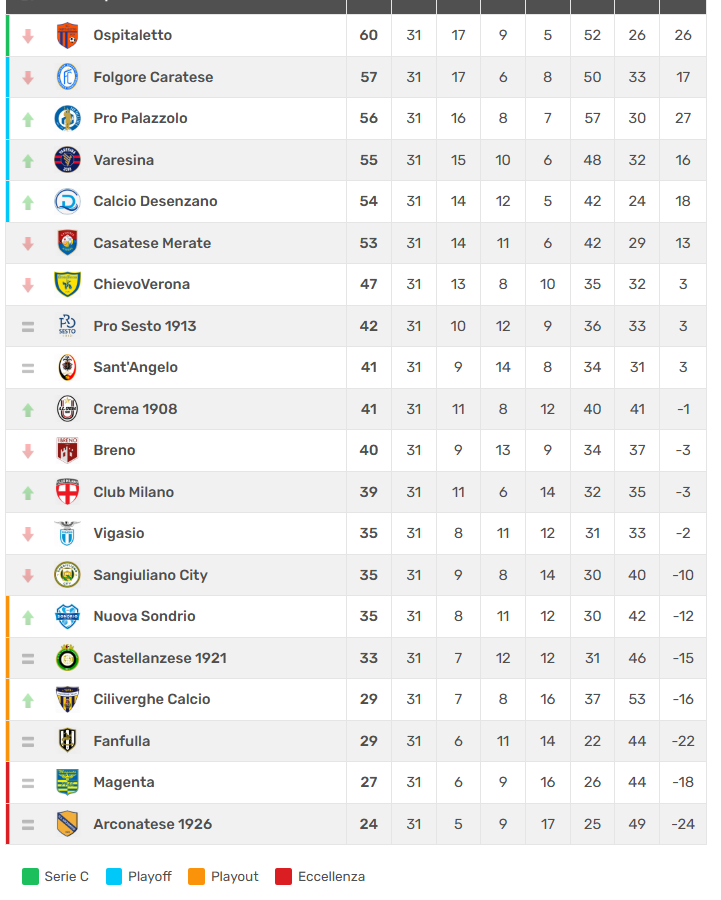Click the Club Milano red cross crest
The width and height of the screenshot is (721, 900).
67,492
